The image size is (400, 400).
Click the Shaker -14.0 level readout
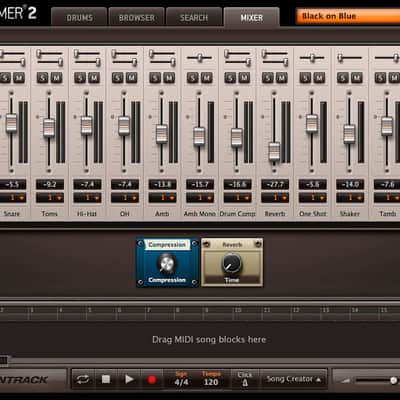[350, 184]
